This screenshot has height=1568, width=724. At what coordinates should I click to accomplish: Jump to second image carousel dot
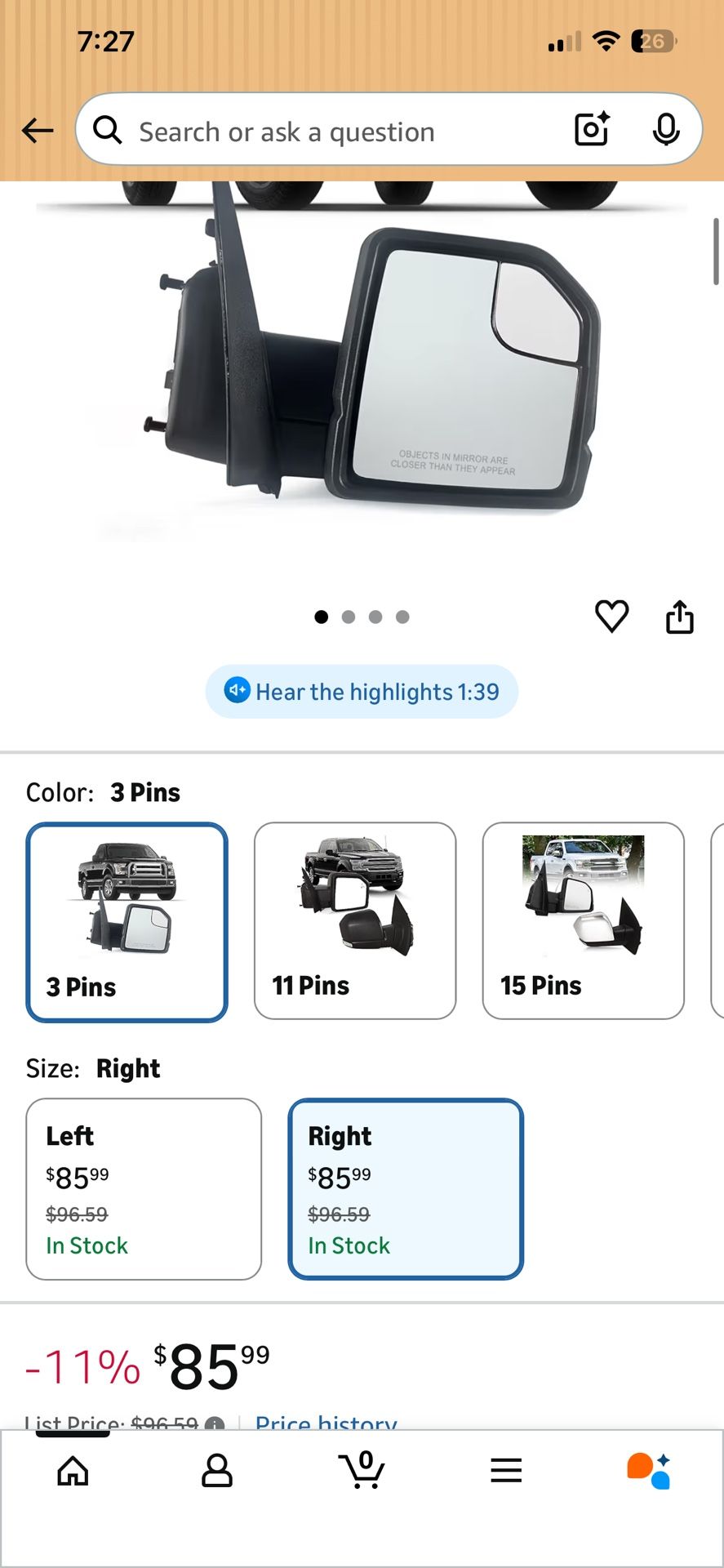(349, 617)
